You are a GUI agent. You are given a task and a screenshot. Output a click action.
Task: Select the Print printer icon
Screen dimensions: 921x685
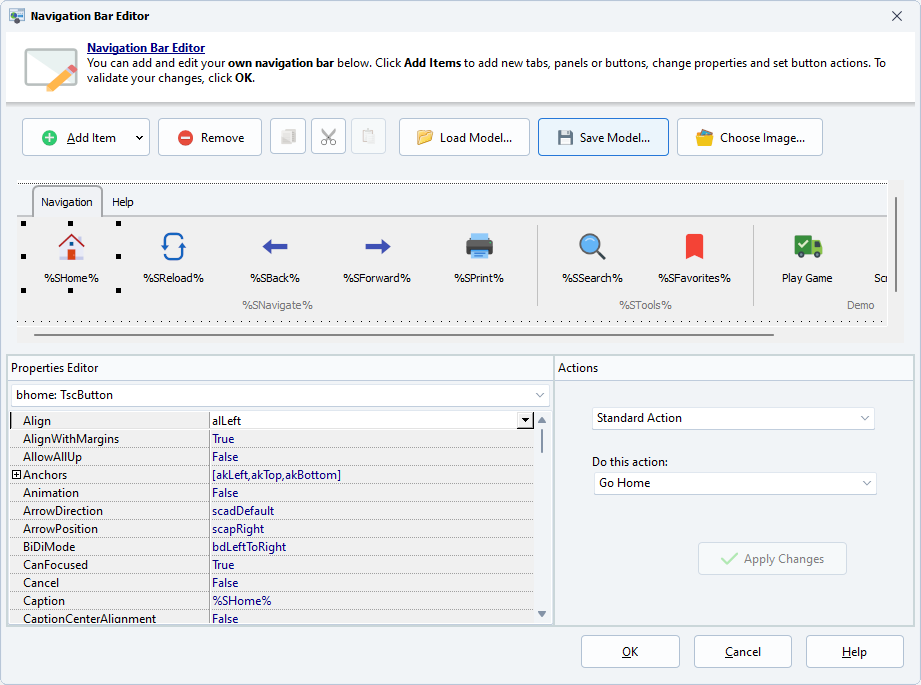click(479, 246)
